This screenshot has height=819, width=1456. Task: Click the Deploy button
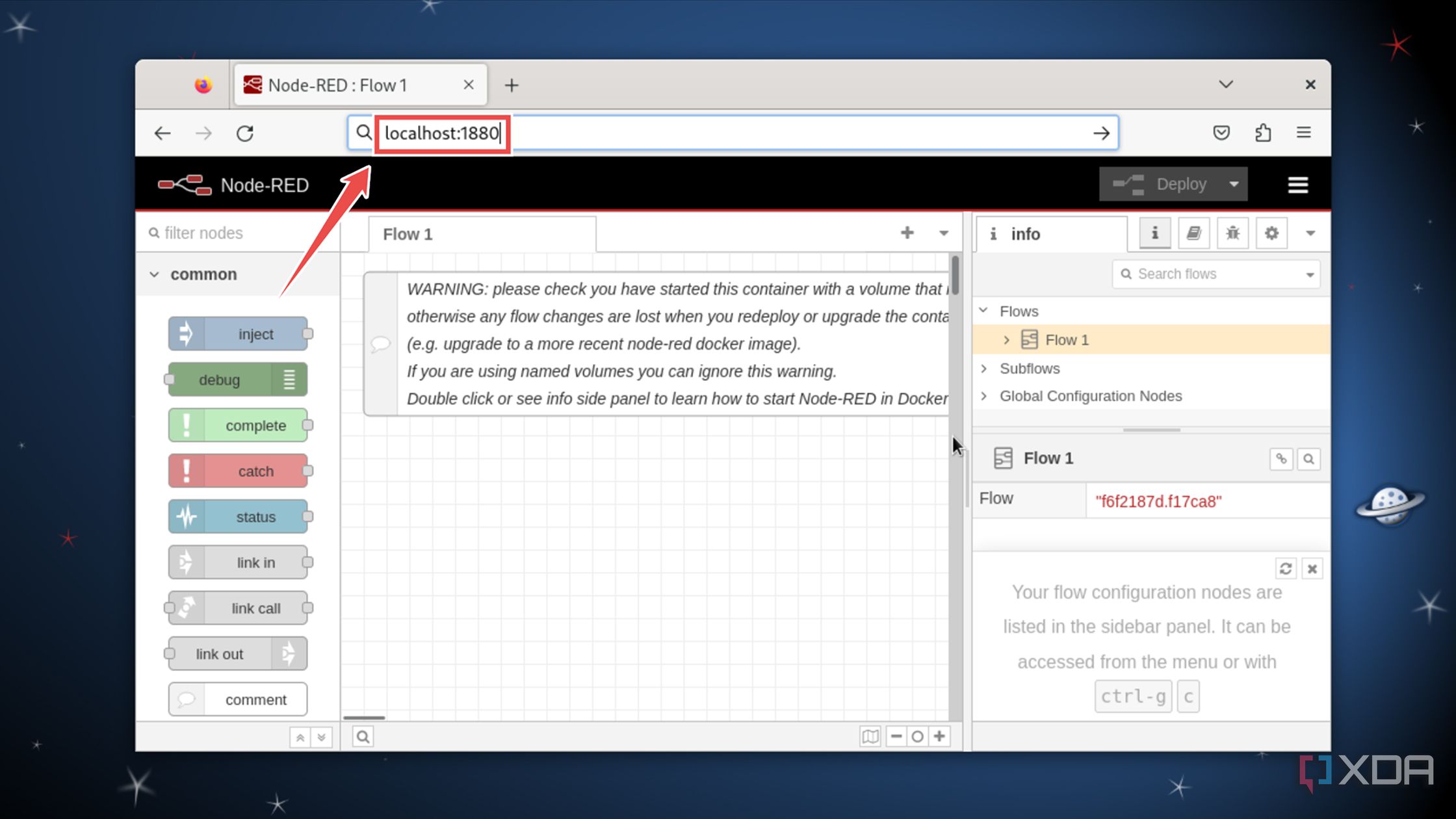(x=1180, y=184)
